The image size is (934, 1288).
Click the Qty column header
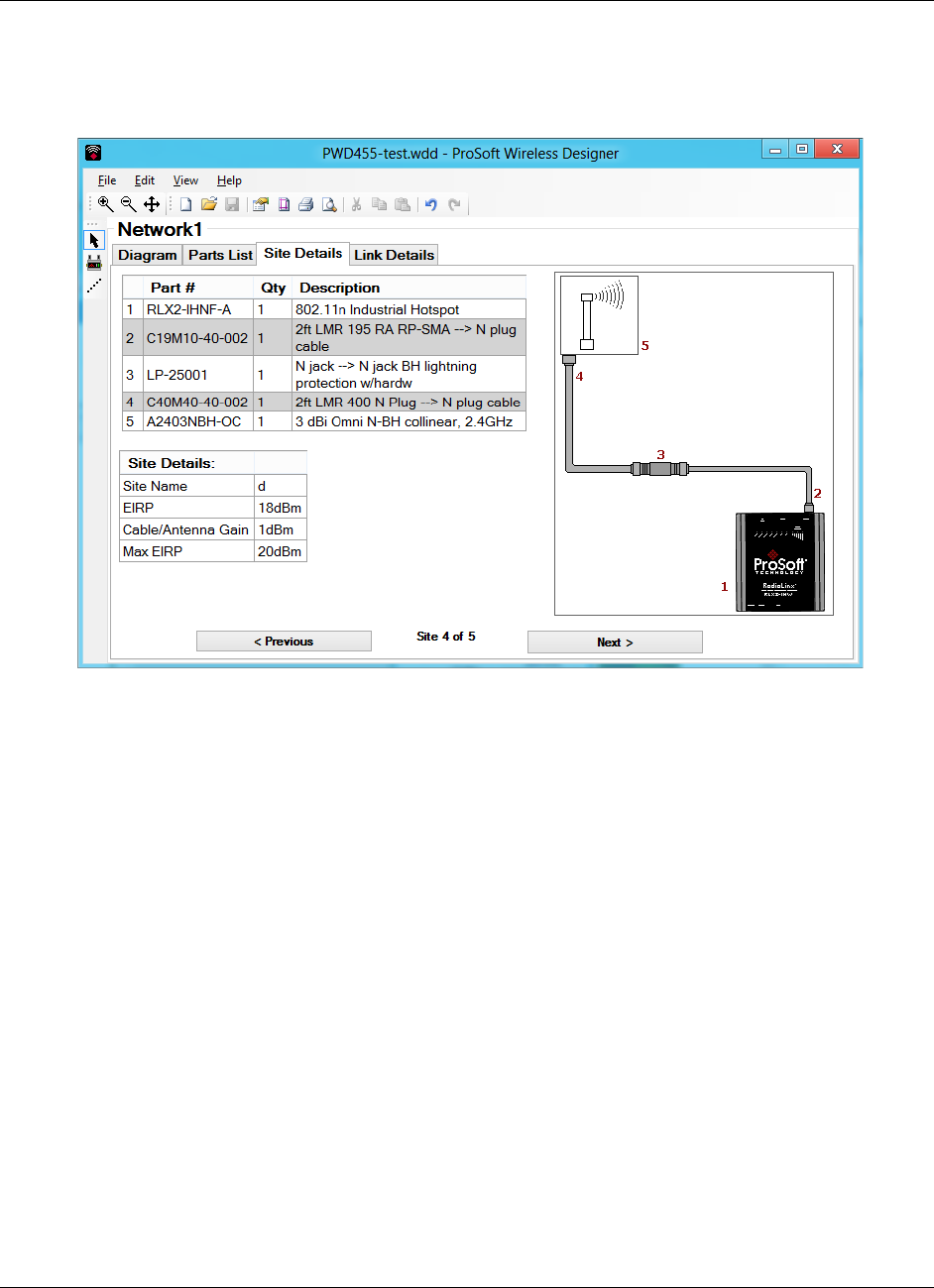pos(274,288)
